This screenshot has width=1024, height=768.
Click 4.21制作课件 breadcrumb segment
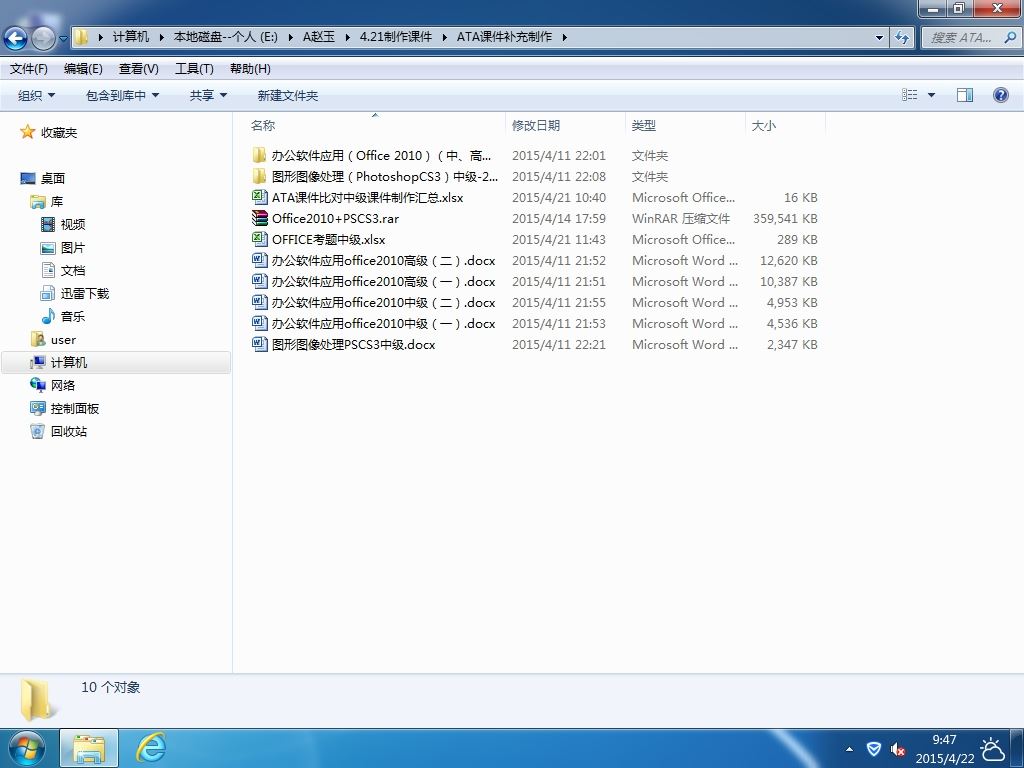click(x=396, y=37)
